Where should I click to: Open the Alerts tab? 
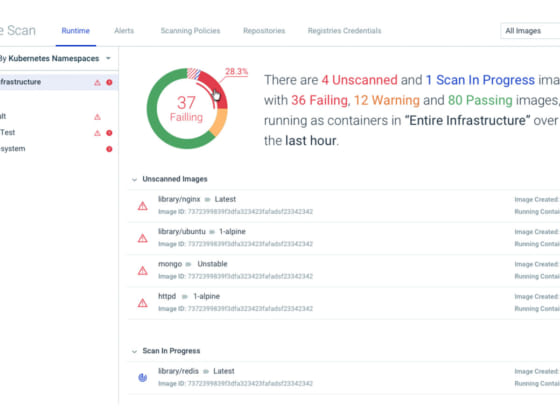pyautogui.click(x=124, y=31)
